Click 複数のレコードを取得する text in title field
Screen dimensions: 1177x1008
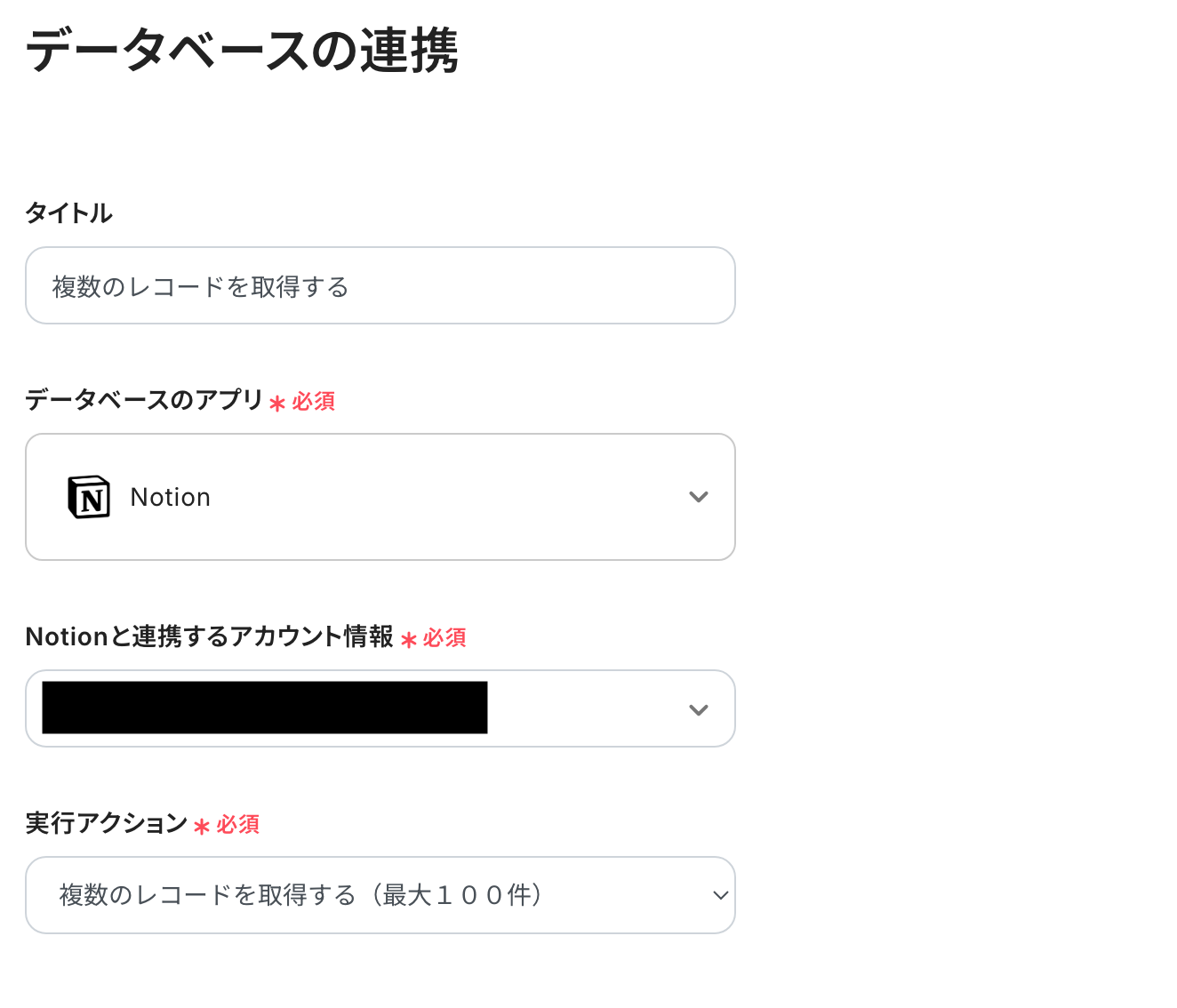point(200,287)
